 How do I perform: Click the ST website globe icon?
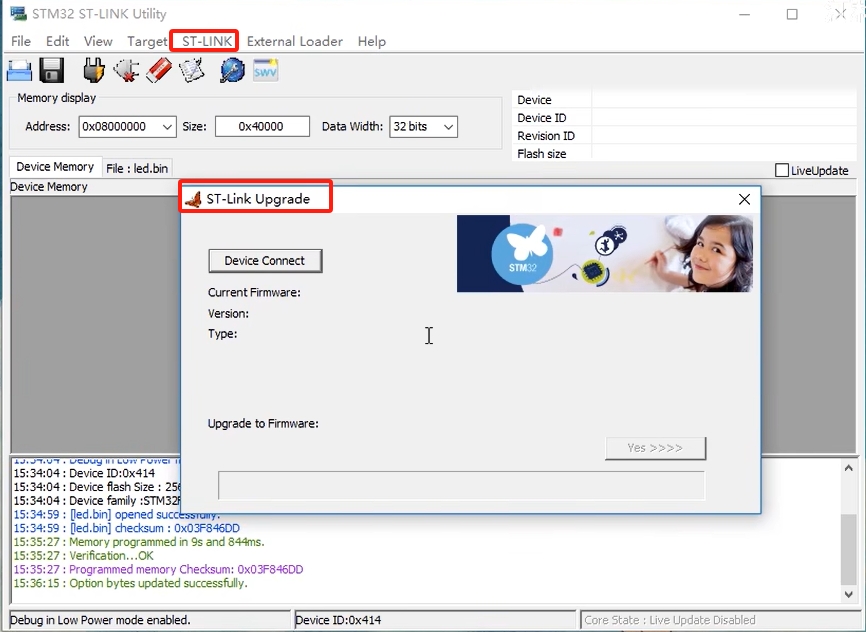[x=233, y=71]
